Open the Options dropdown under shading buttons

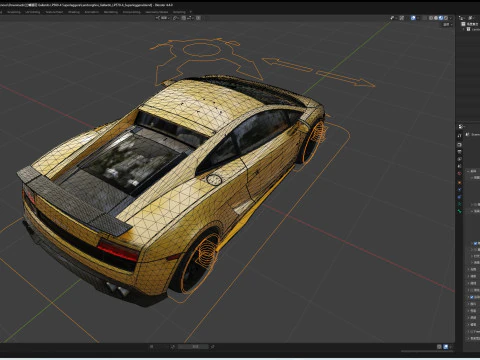coord(447,24)
